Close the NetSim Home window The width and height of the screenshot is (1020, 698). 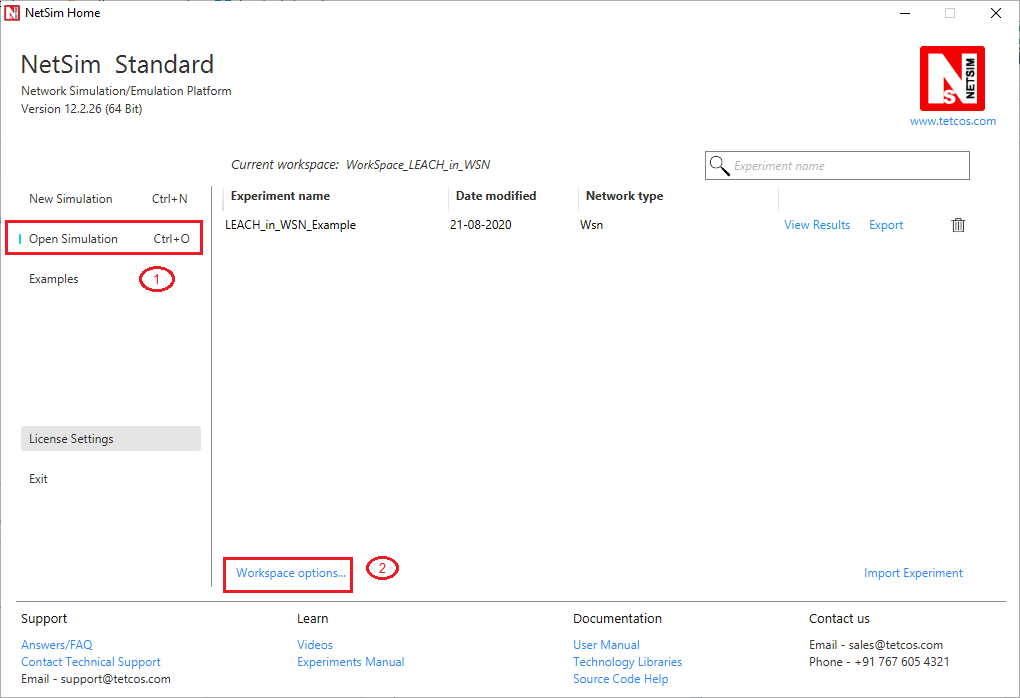pyautogui.click(x=995, y=13)
